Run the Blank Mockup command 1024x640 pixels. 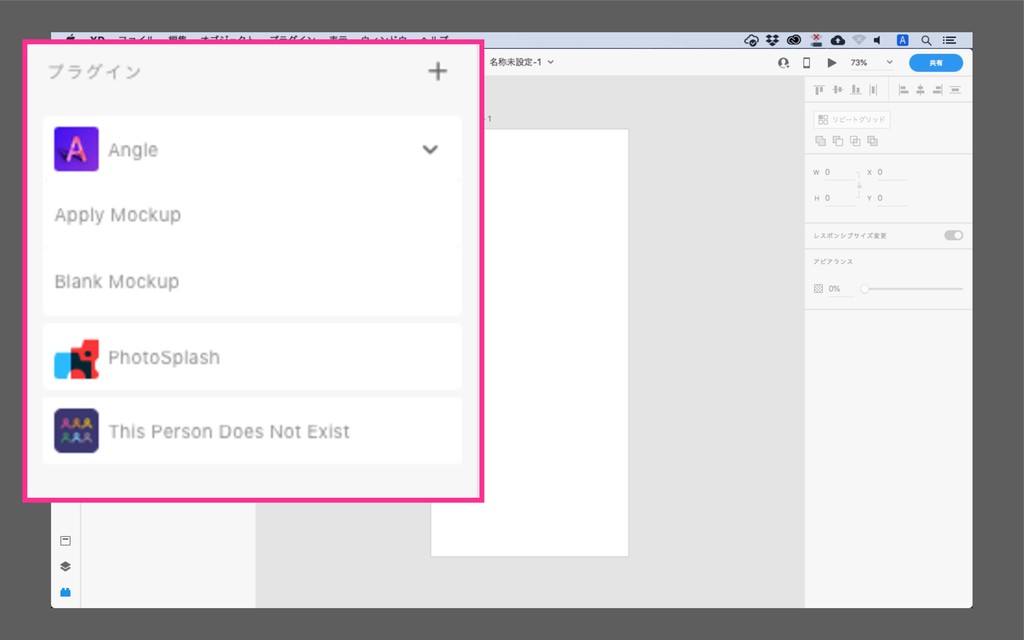coord(252,281)
